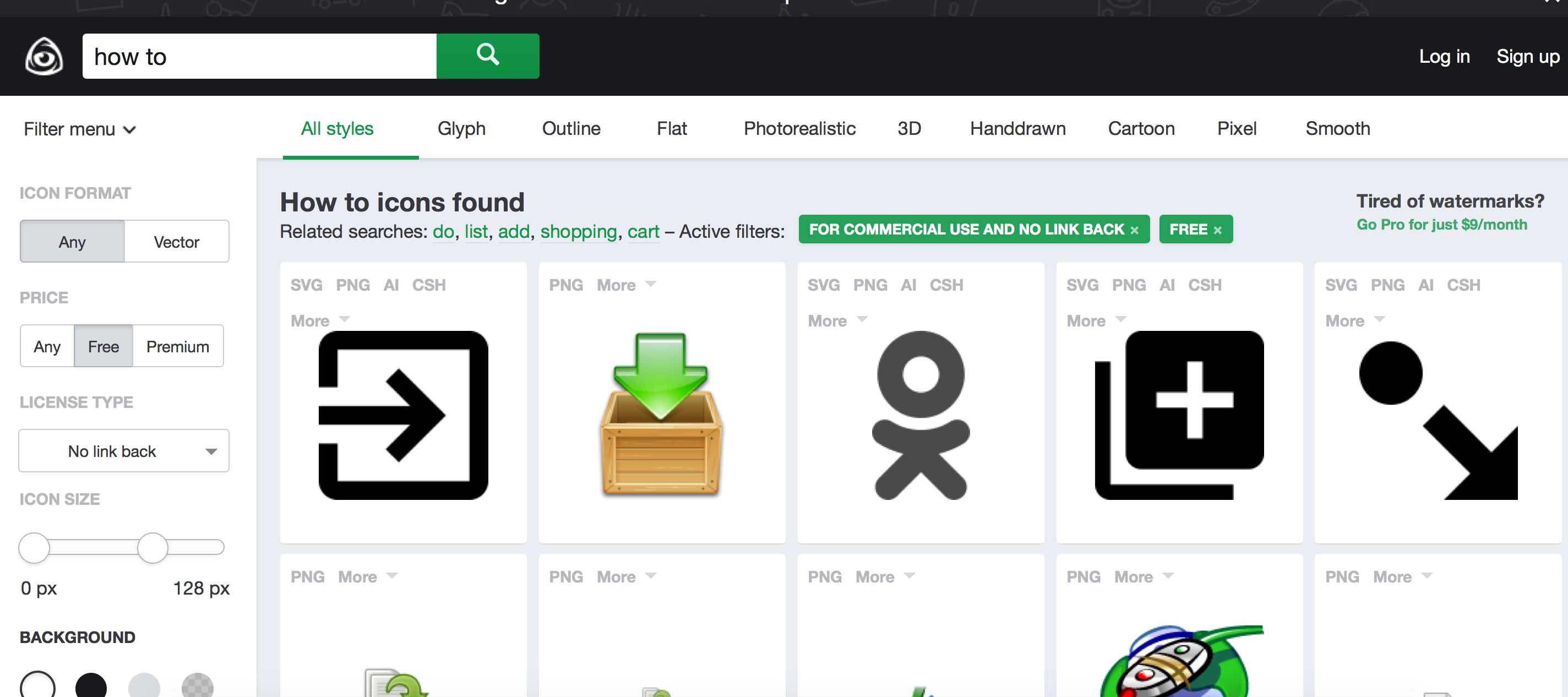Choose SVG format on login arrow icon card
The width and height of the screenshot is (1568, 697).
pos(306,285)
